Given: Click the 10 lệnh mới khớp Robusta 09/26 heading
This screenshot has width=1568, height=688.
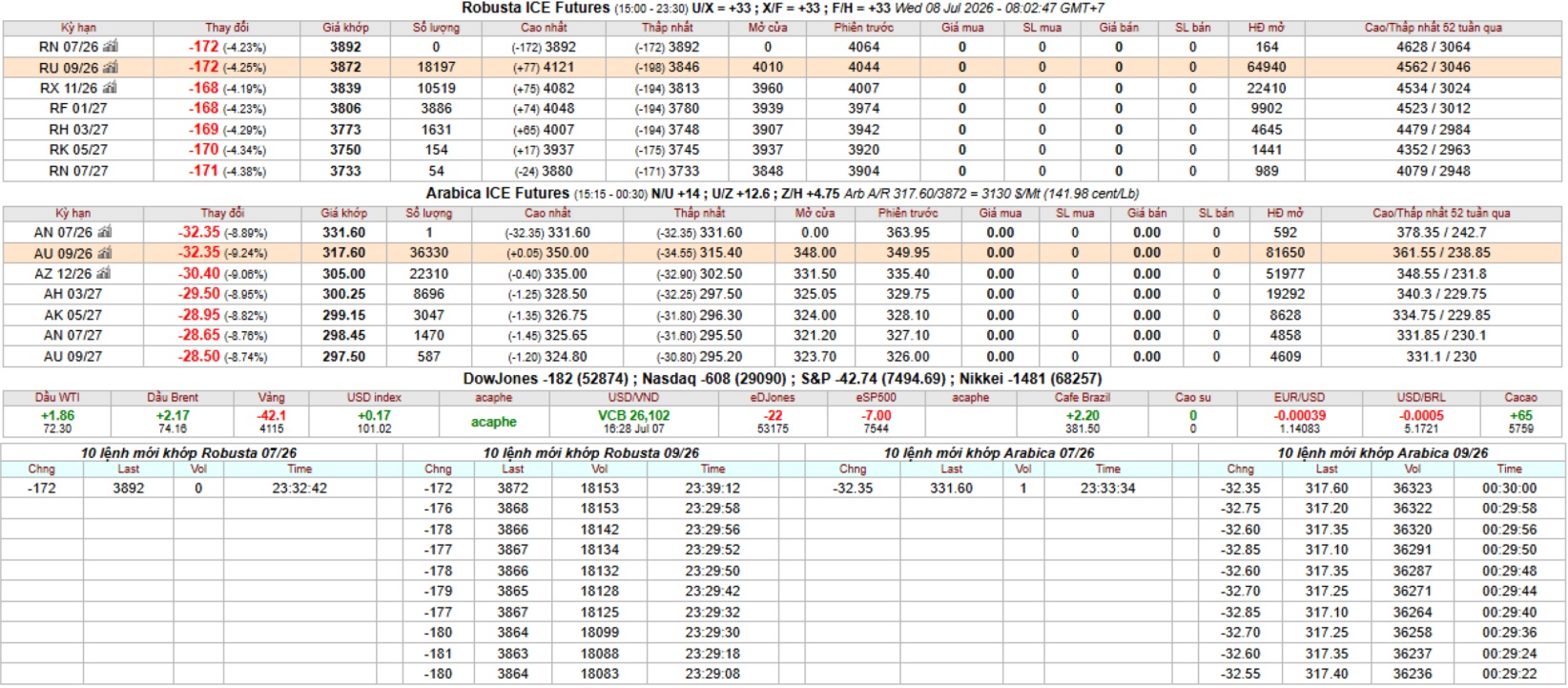Looking at the screenshot, I should [x=590, y=453].
